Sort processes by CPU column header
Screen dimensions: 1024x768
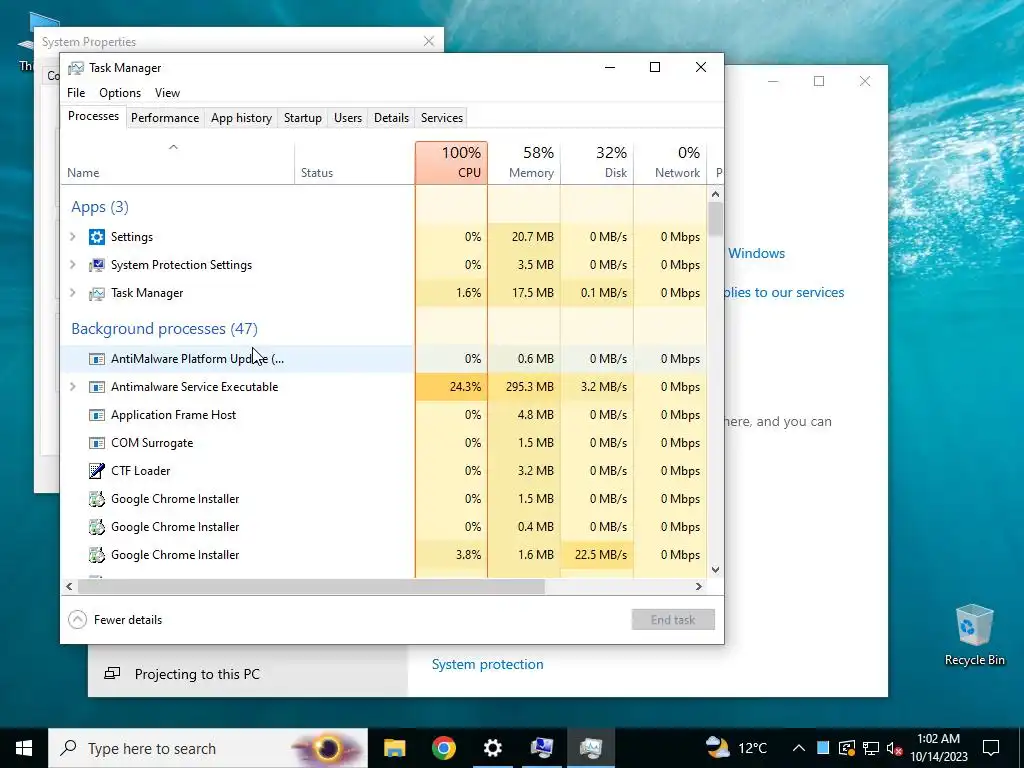[451, 163]
